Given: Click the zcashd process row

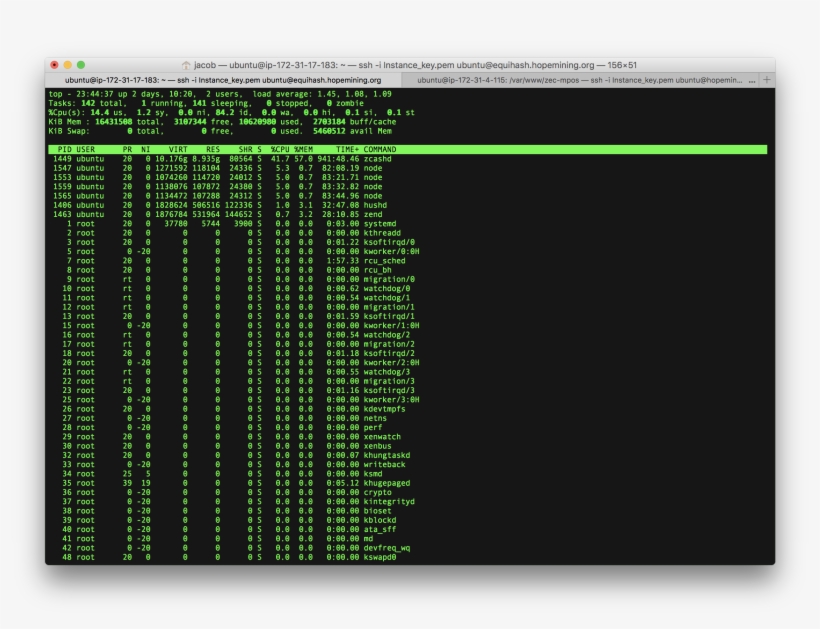Looking at the screenshot, I should pyautogui.click(x=222, y=159).
